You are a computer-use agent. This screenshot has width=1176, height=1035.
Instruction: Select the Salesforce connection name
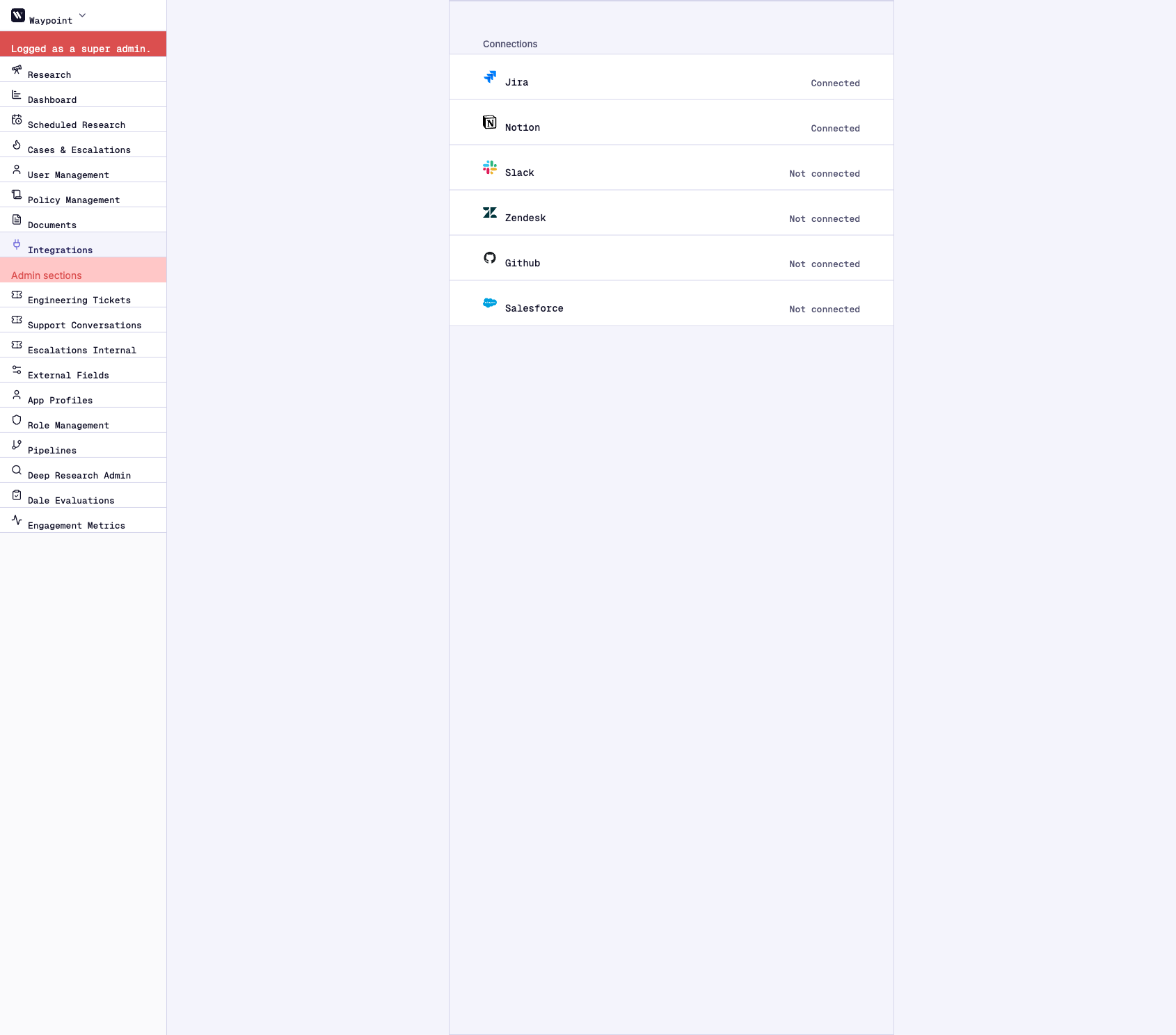[x=534, y=308]
